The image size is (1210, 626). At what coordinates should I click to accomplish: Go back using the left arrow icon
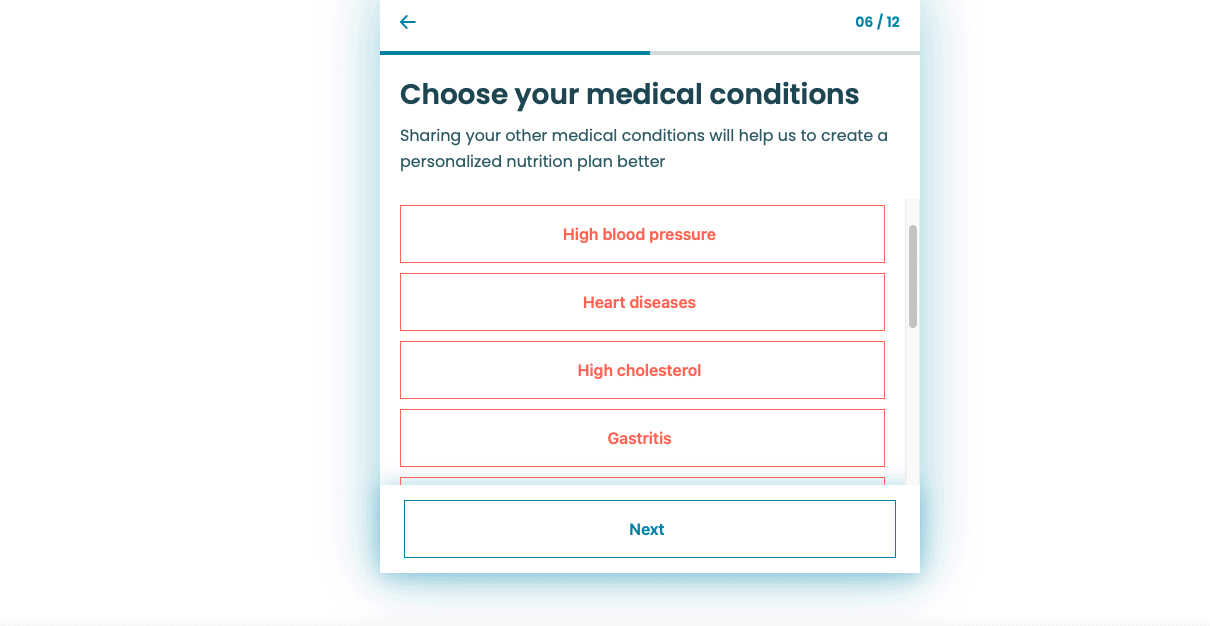407,22
